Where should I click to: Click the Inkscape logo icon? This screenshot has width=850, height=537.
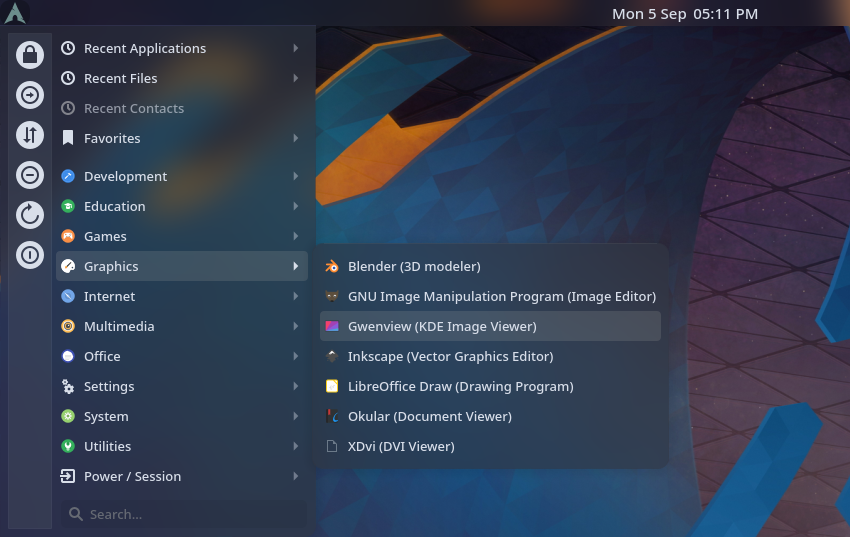pos(332,357)
